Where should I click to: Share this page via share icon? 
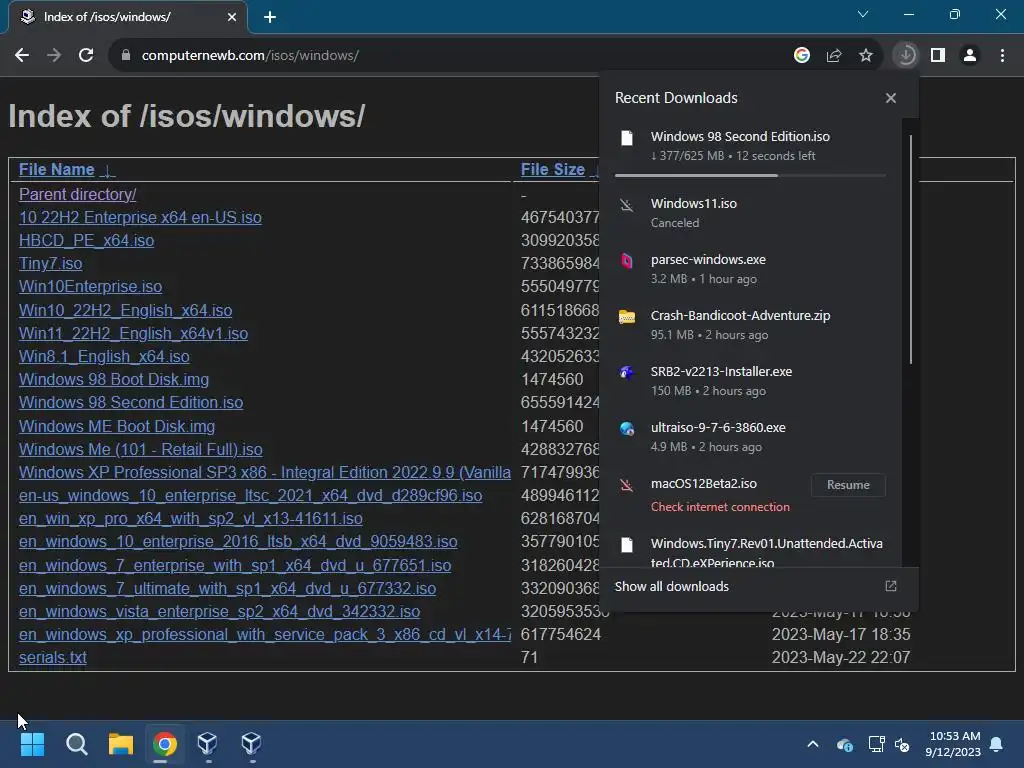point(834,56)
